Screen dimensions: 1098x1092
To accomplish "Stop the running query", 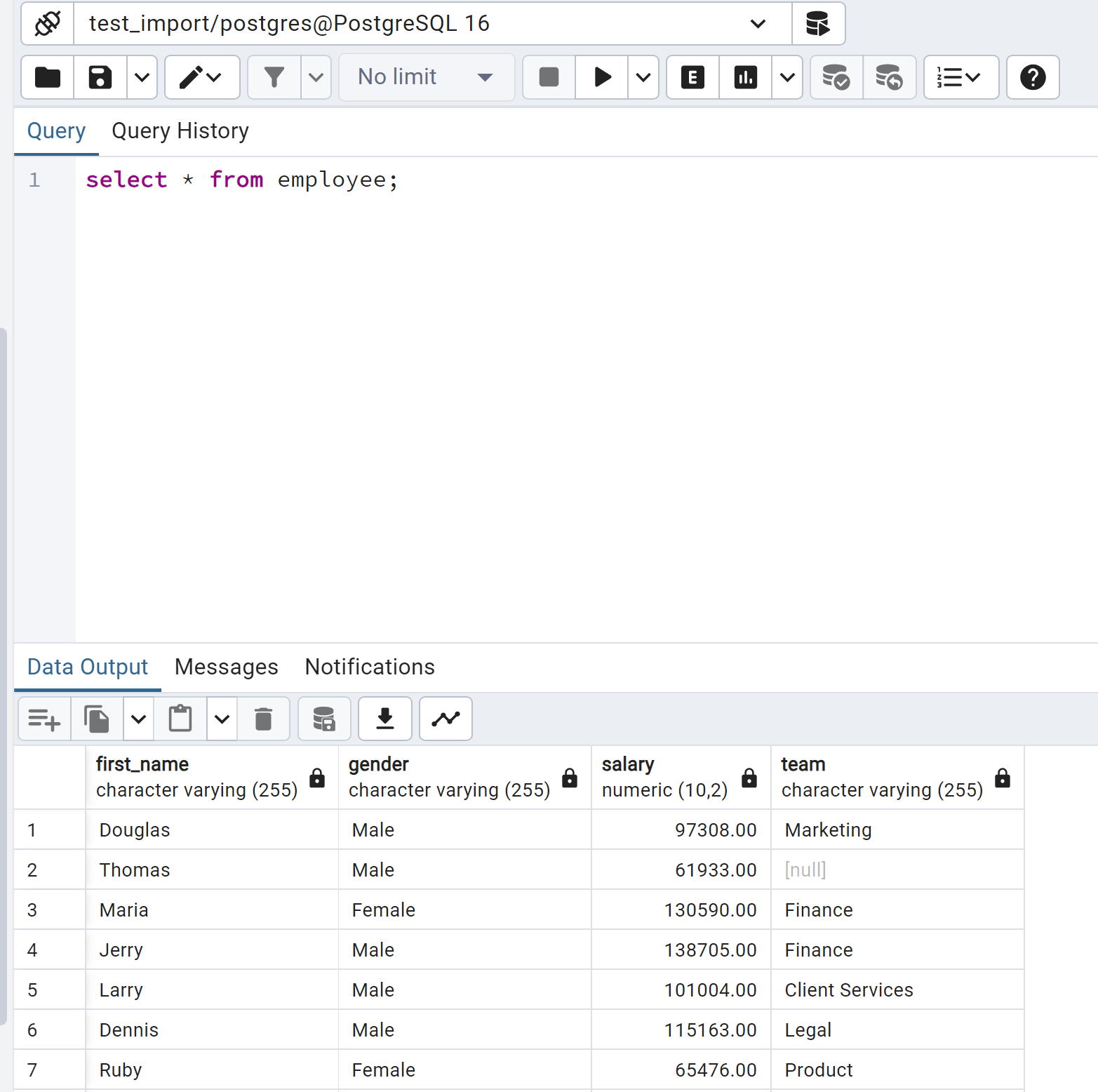I will tap(548, 77).
